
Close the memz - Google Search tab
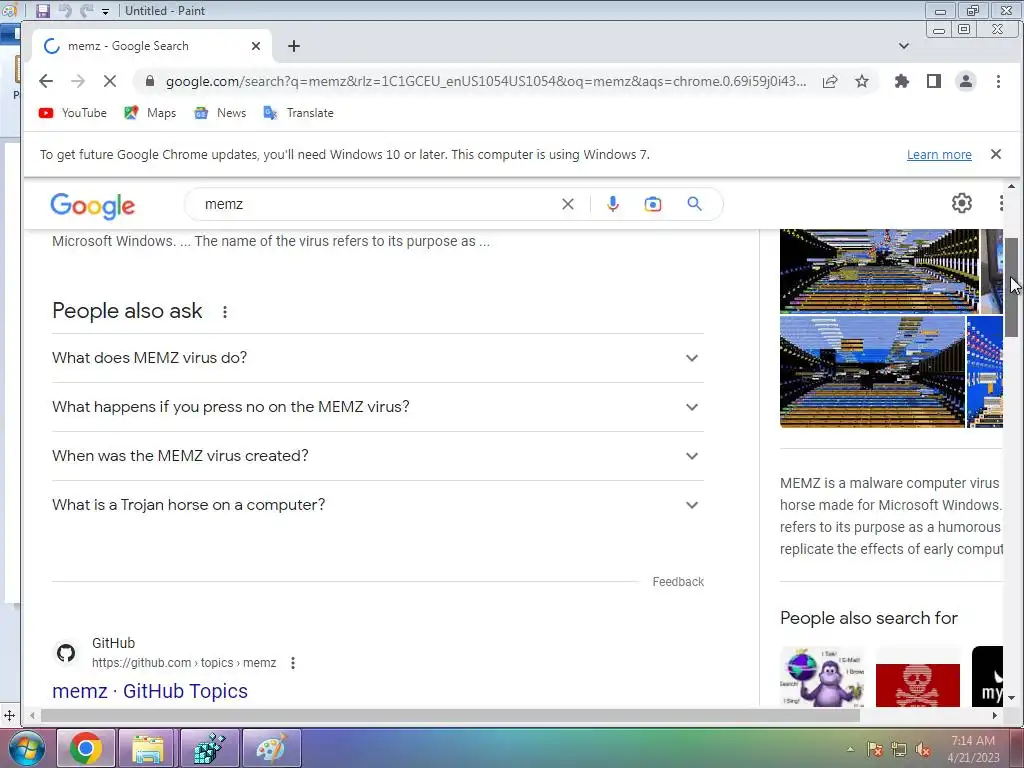[x=256, y=46]
